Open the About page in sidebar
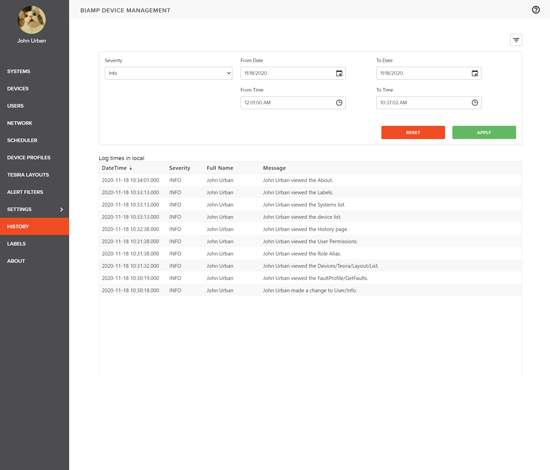 coord(16,261)
